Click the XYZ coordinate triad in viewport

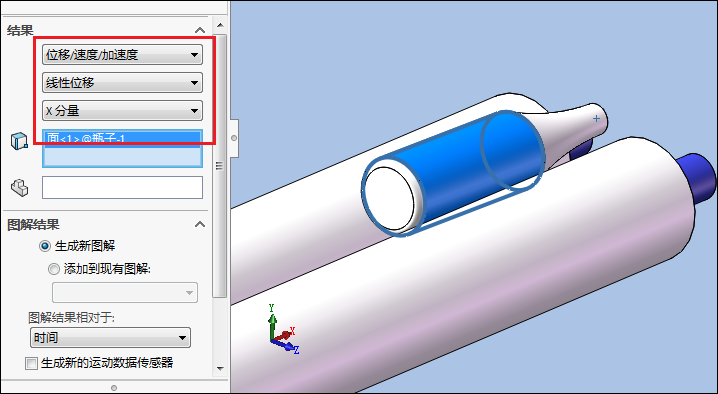click(x=283, y=329)
